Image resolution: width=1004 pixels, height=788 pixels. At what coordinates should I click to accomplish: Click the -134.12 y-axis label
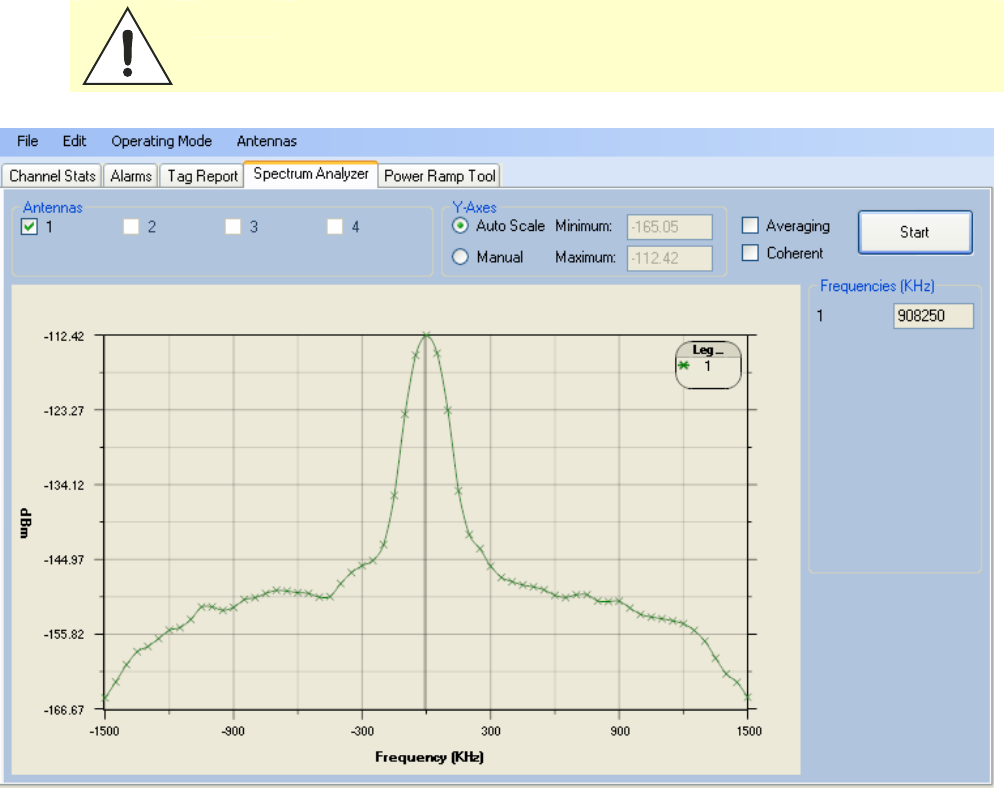[64, 486]
